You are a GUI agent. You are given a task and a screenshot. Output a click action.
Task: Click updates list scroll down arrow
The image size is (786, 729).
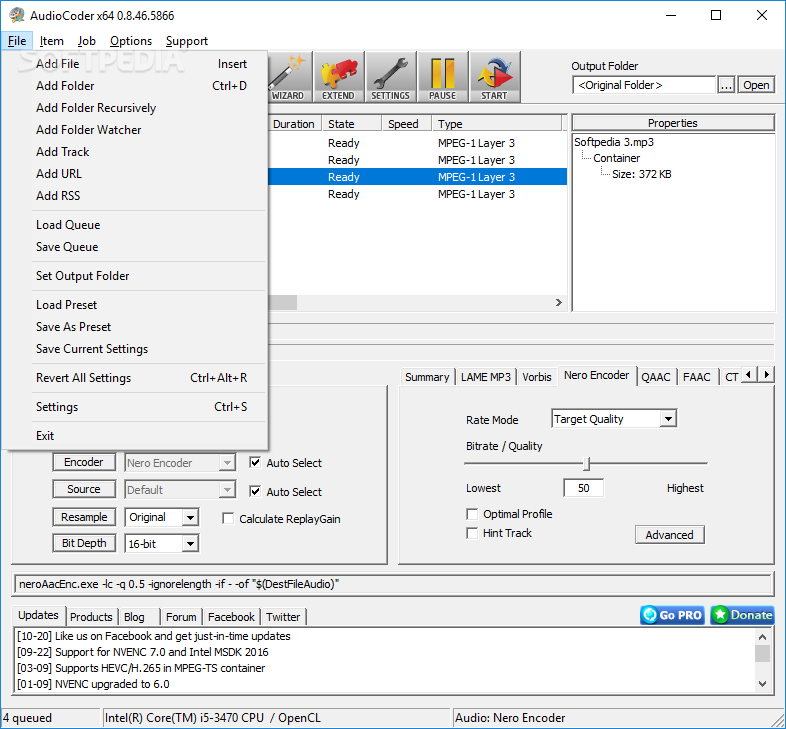(x=762, y=683)
